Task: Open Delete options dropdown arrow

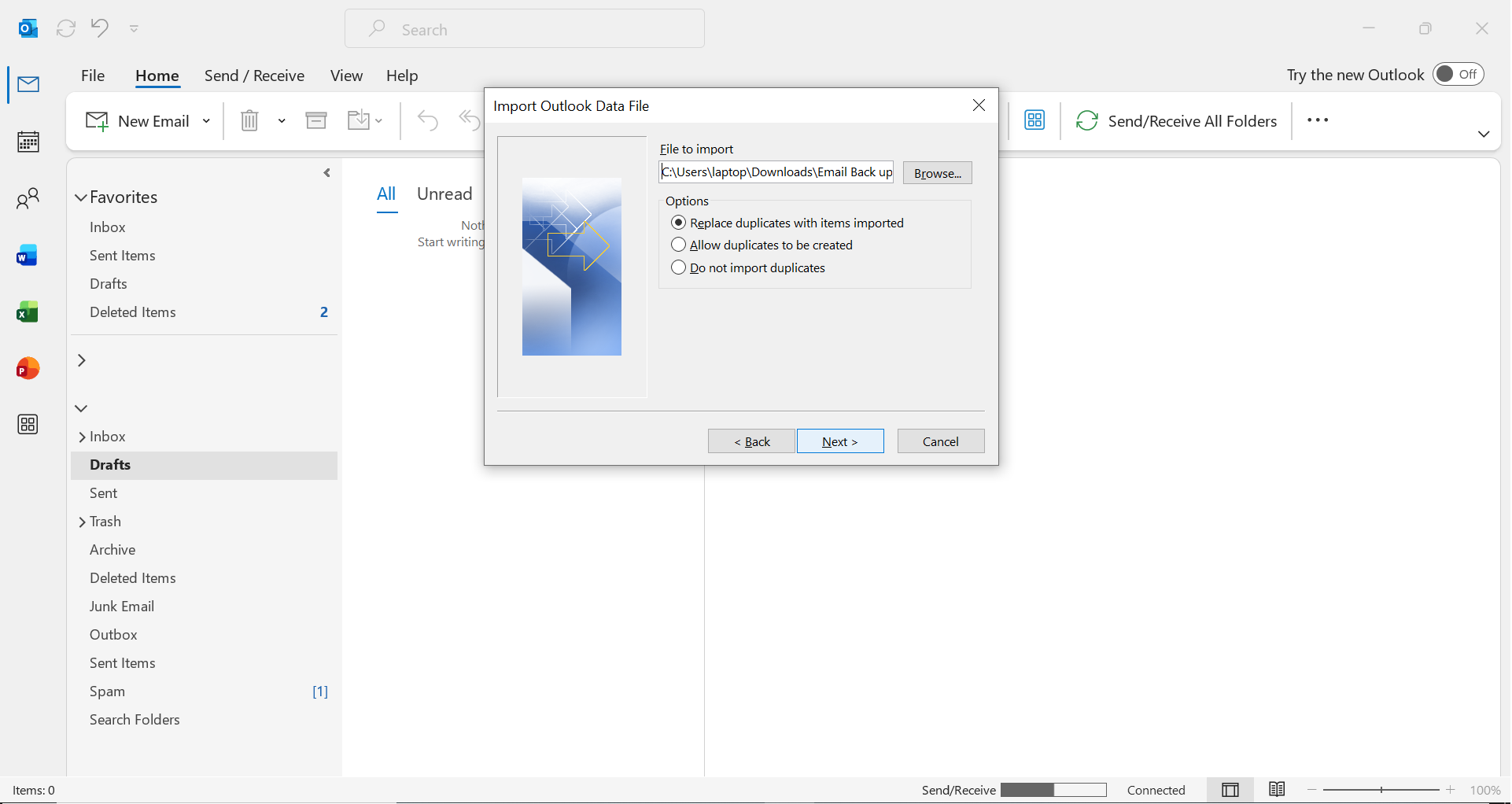Action: 282,121
